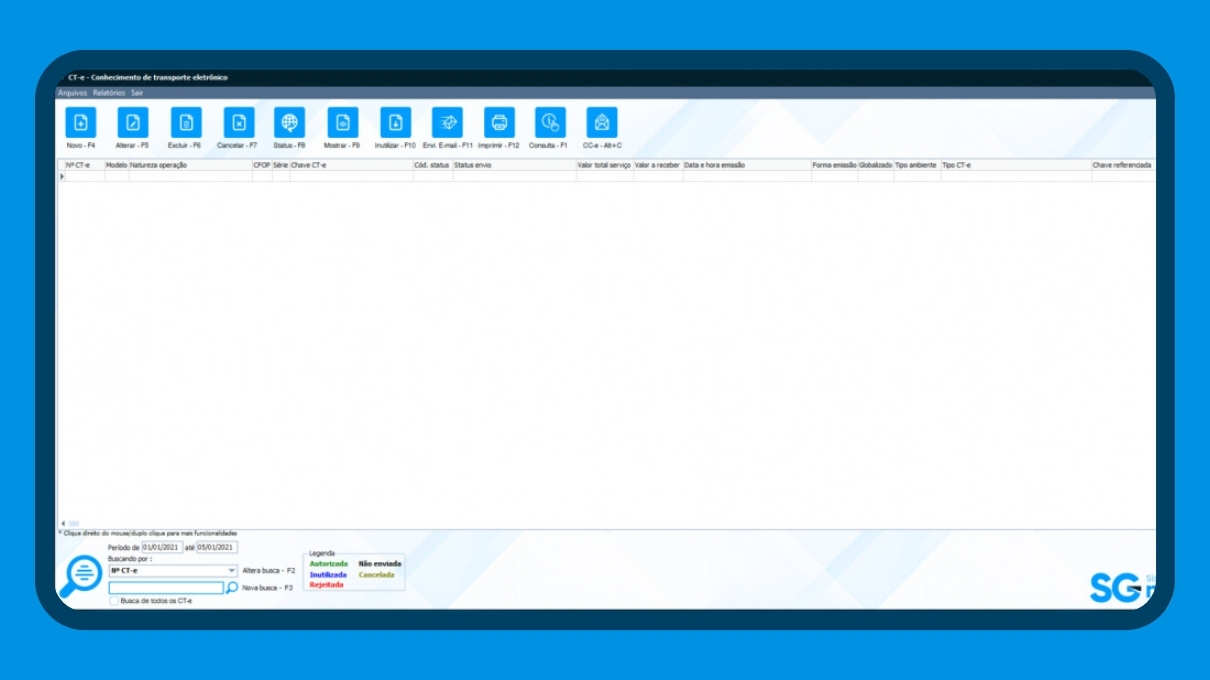The width and height of the screenshot is (1210, 680).
Task: Focus the search text input box
Action: click(x=166, y=588)
